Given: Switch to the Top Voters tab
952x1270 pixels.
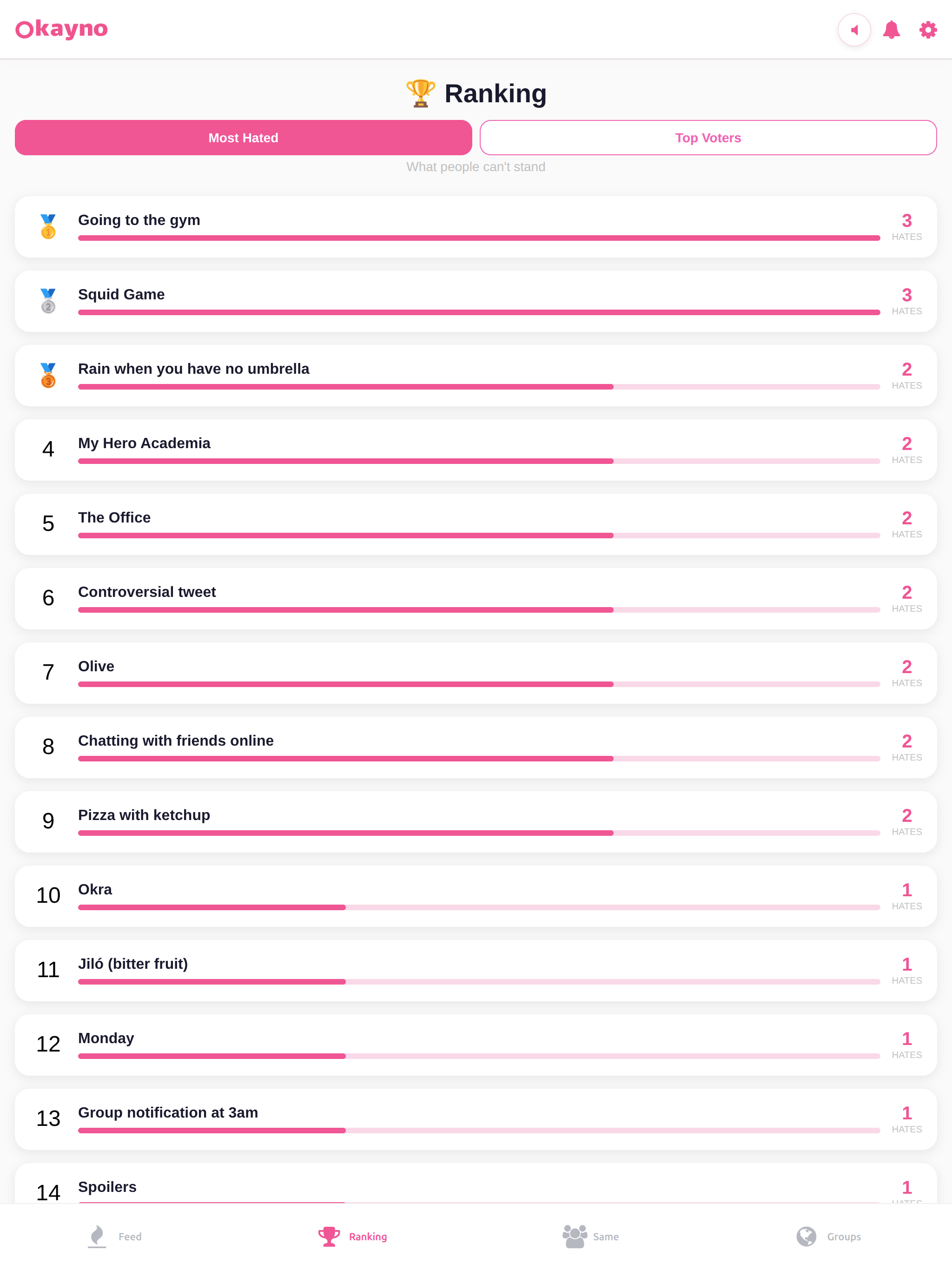Looking at the screenshot, I should point(708,138).
